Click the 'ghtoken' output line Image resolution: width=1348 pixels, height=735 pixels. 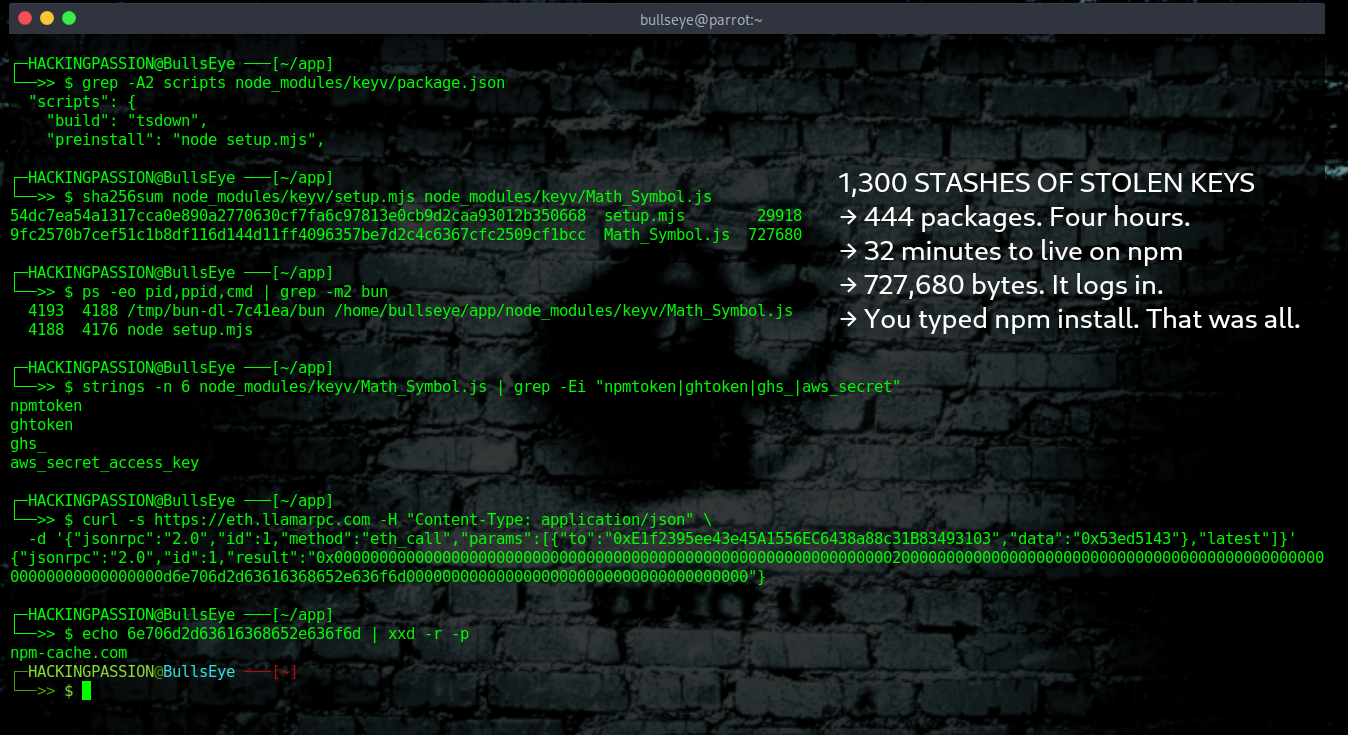(41, 424)
